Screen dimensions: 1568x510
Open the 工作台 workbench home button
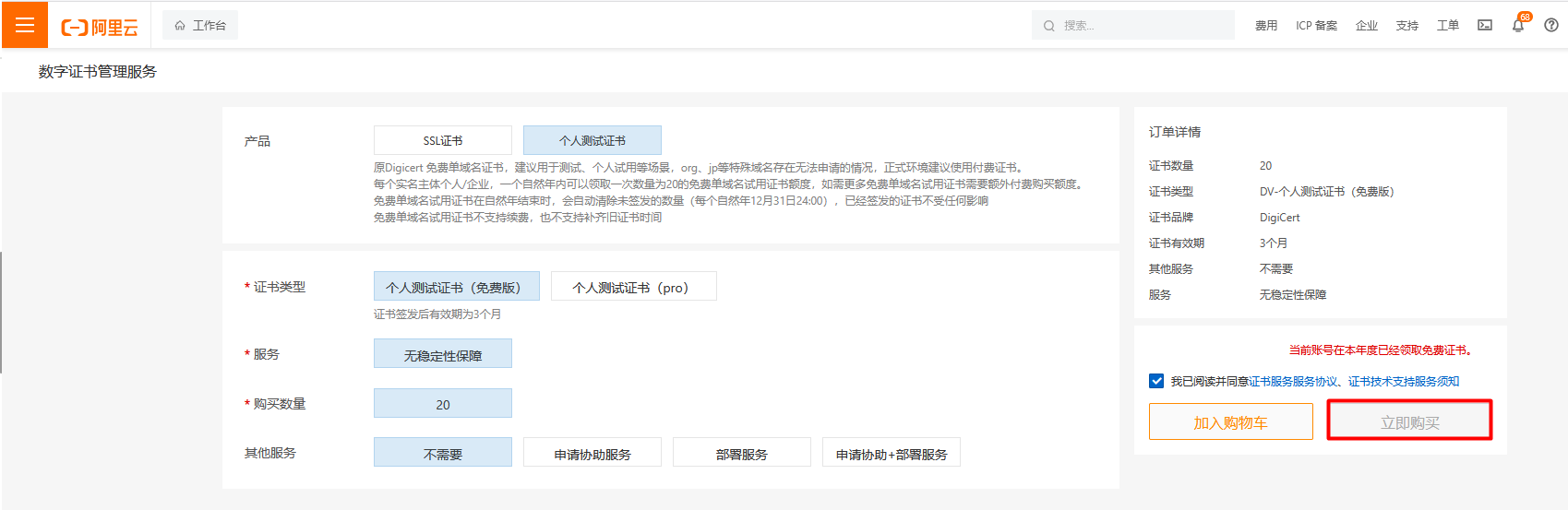[200, 25]
